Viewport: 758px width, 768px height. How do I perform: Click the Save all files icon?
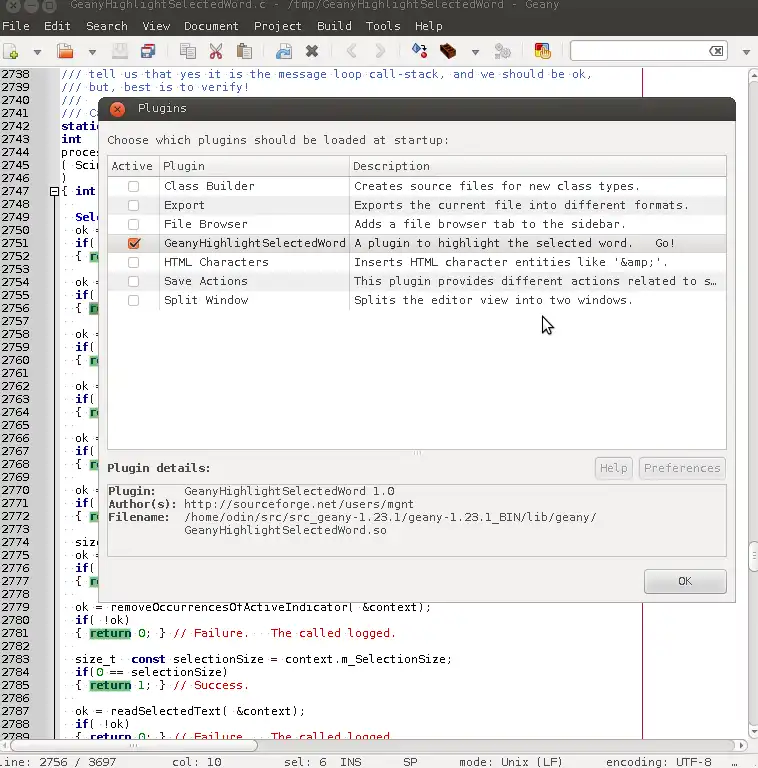coord(148,51)
